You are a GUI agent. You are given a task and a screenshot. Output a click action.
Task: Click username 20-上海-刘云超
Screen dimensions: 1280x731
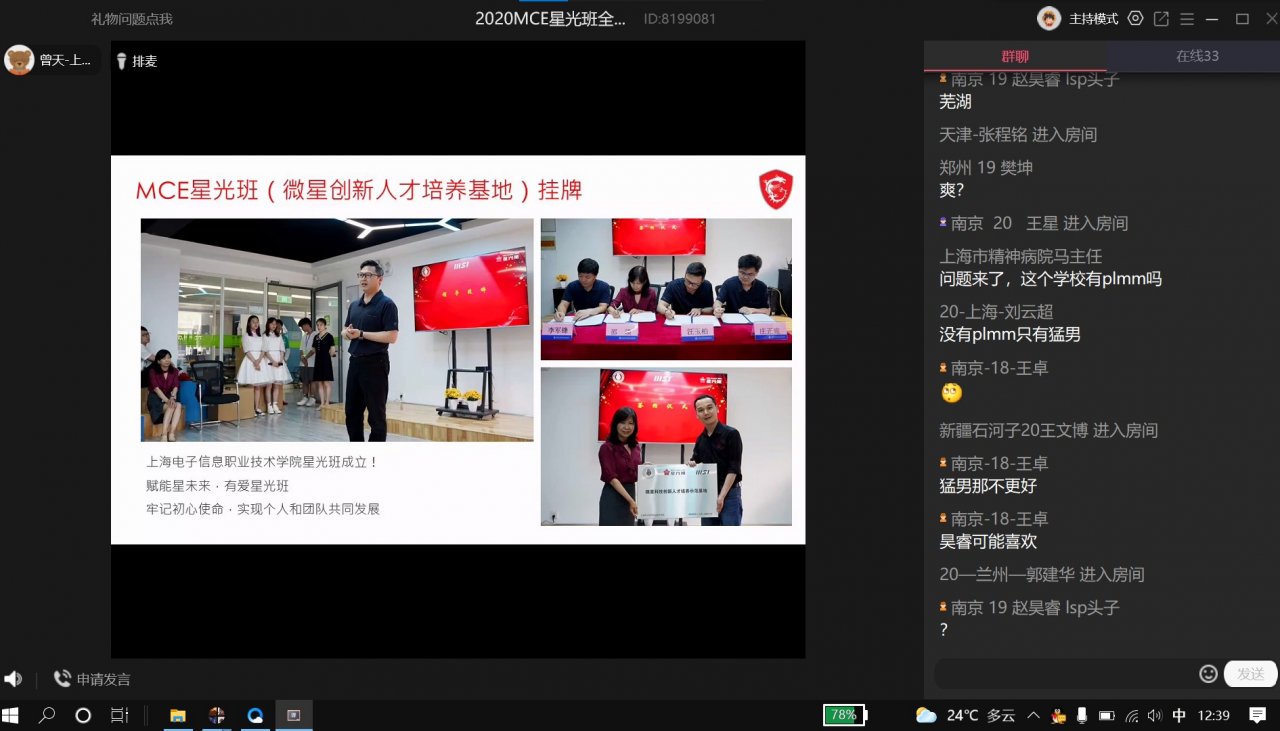point(996,312)
